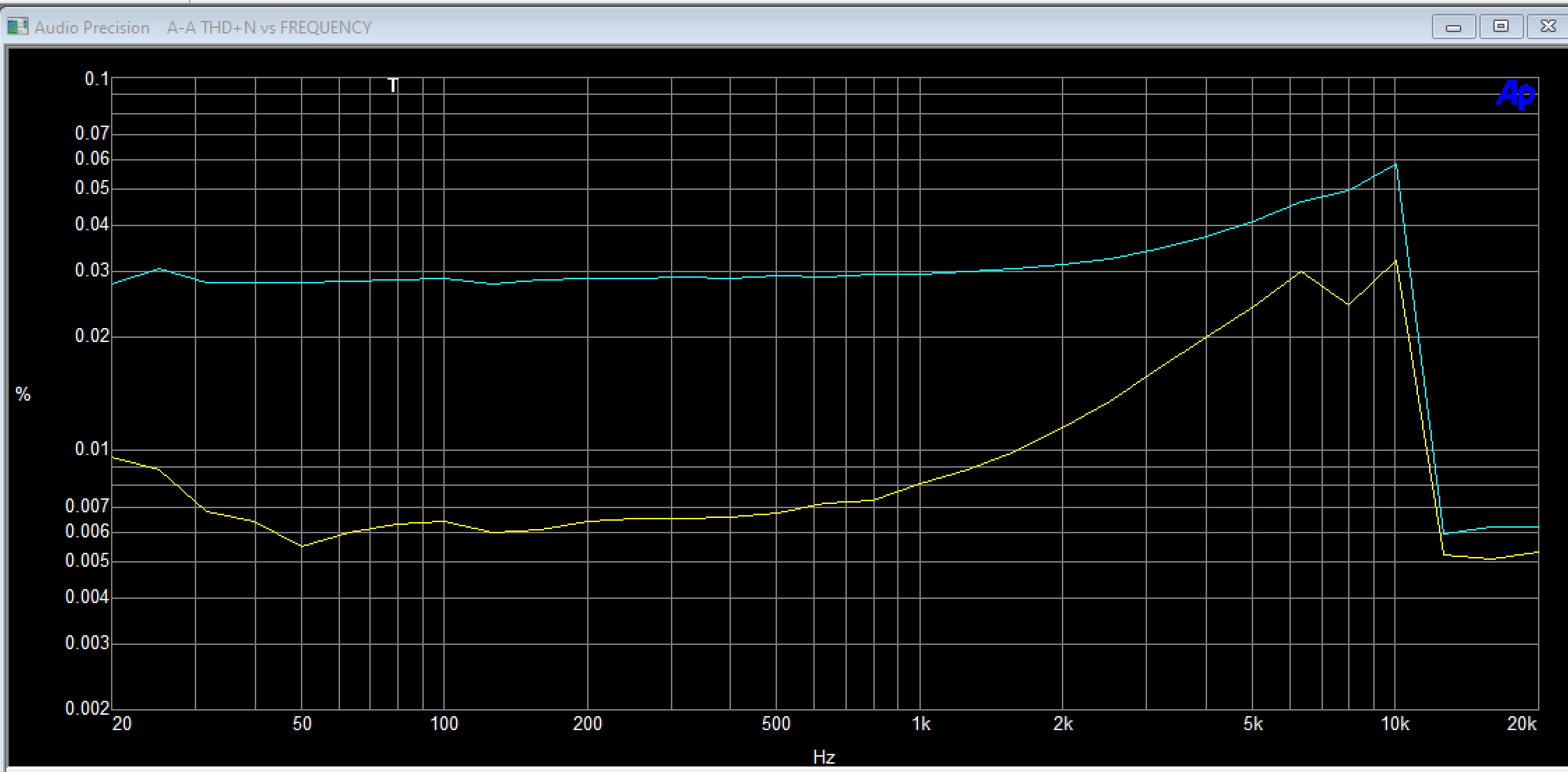Click the 20k right X-axis value

[1522, 725]
